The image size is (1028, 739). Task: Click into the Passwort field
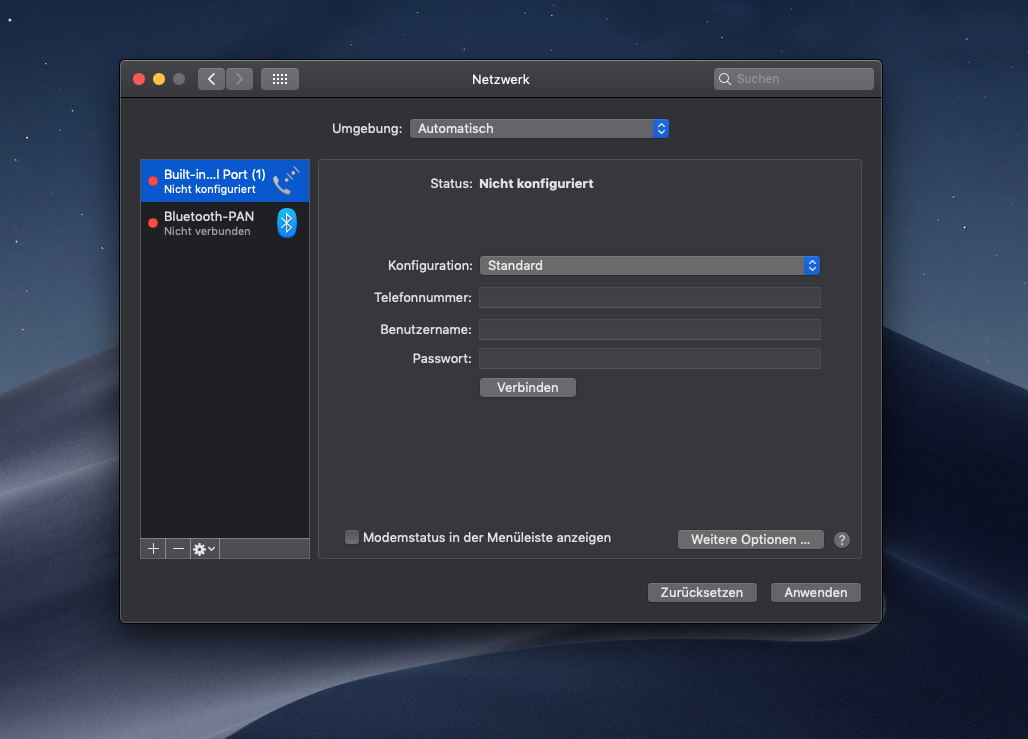tap(650, 358)
